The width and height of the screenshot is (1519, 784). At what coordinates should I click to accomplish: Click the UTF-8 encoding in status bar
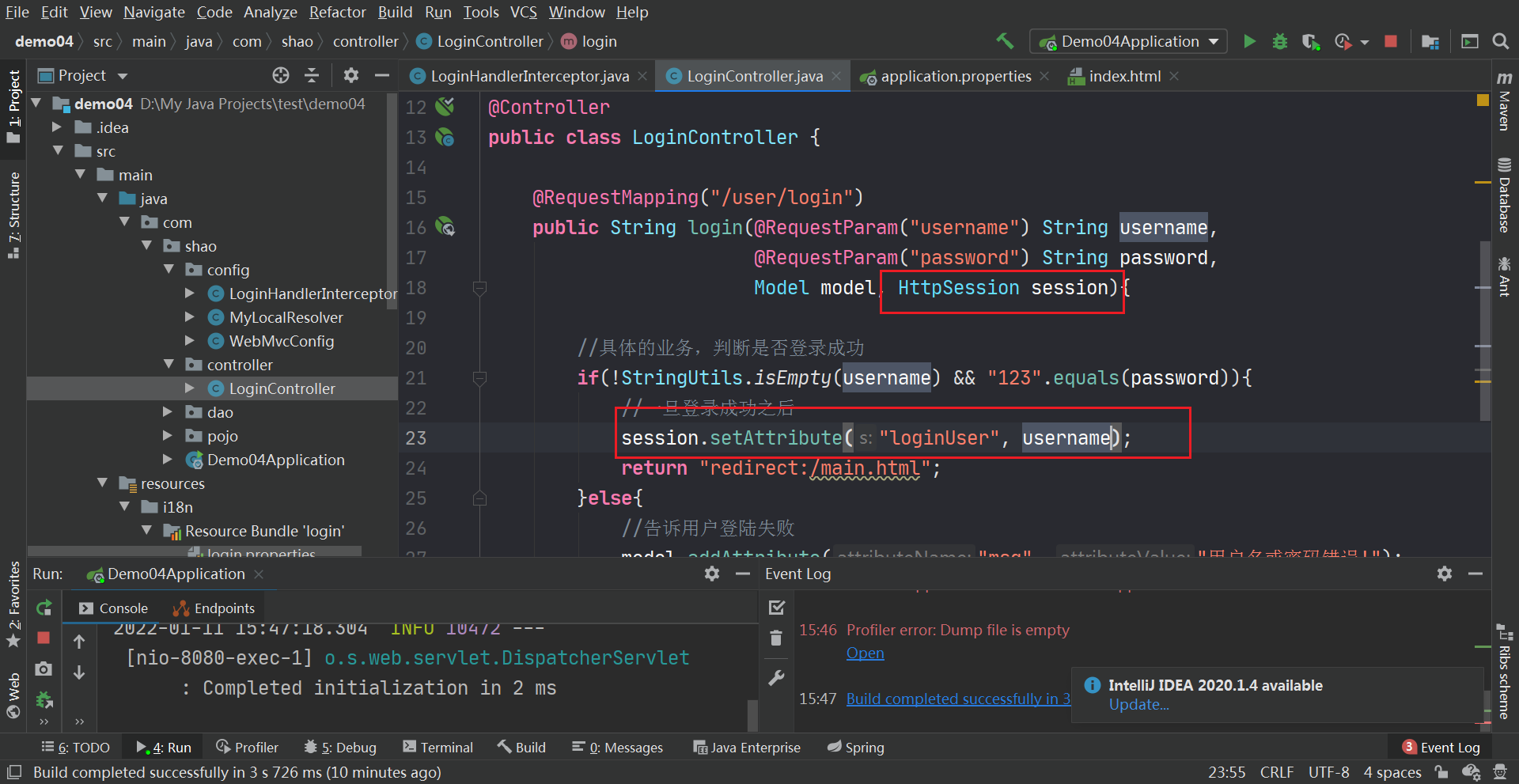pos(1329,772)
